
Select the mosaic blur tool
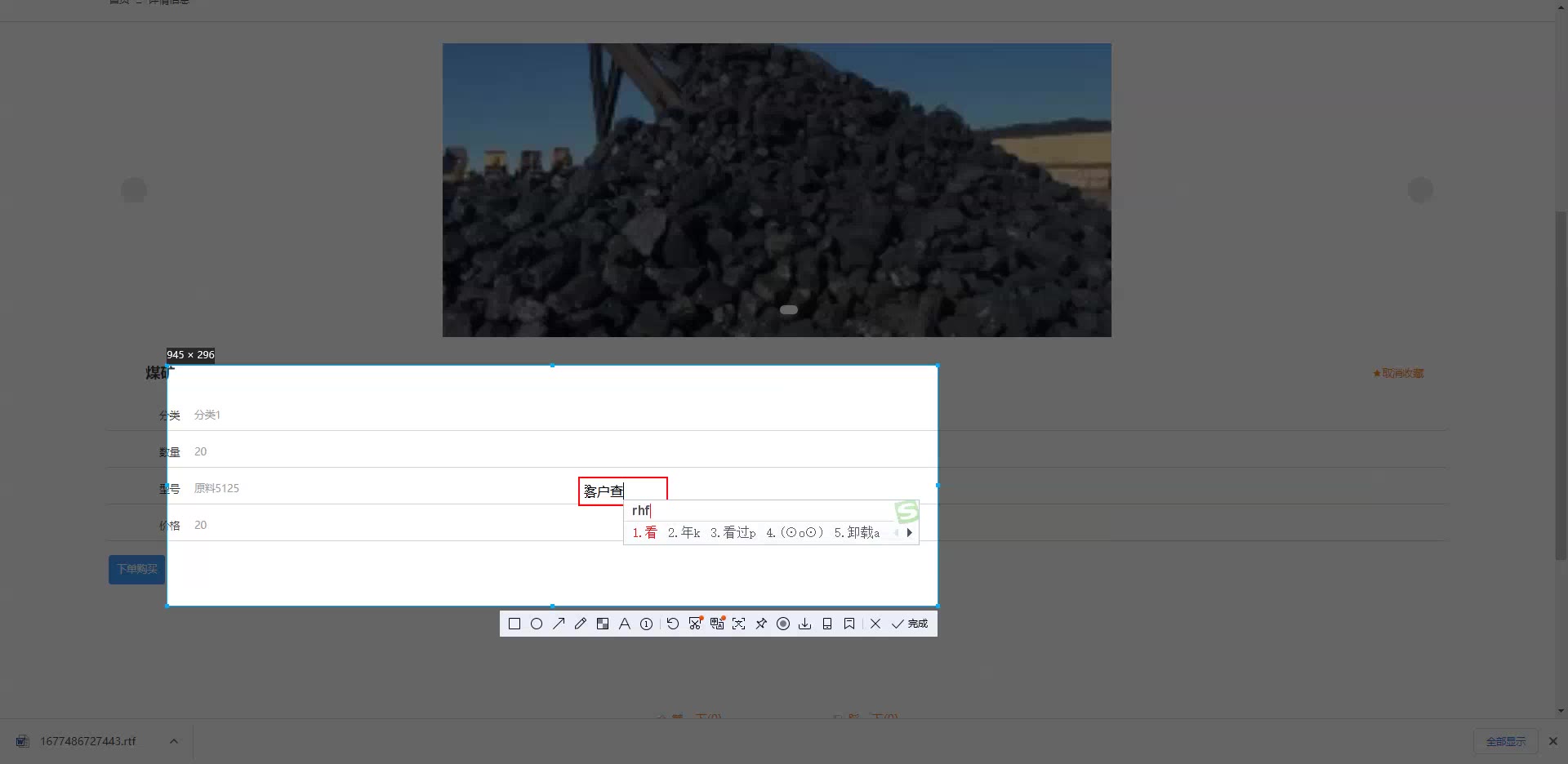point(603,624)
